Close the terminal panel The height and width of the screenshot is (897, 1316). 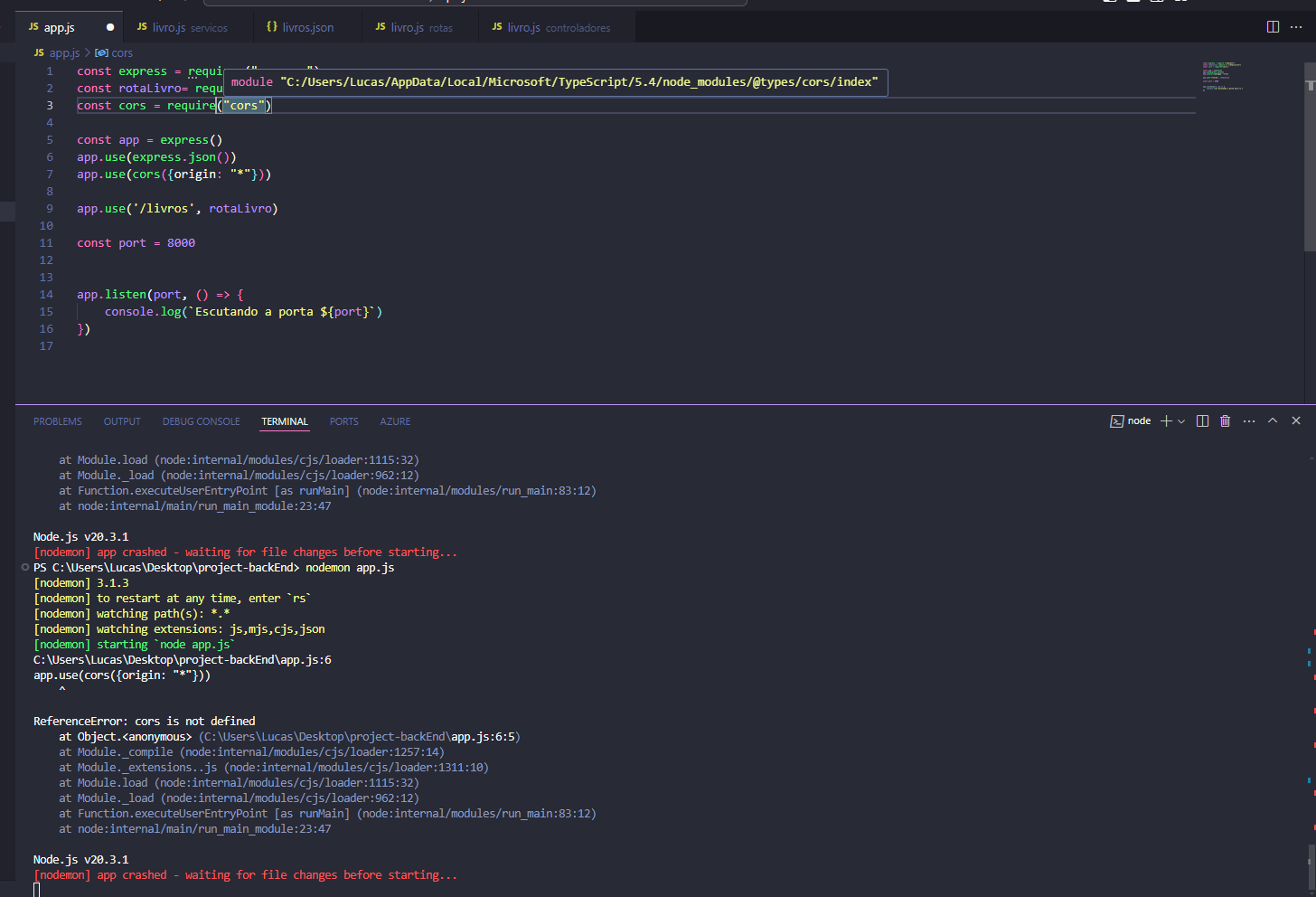tap(1296, 421)
